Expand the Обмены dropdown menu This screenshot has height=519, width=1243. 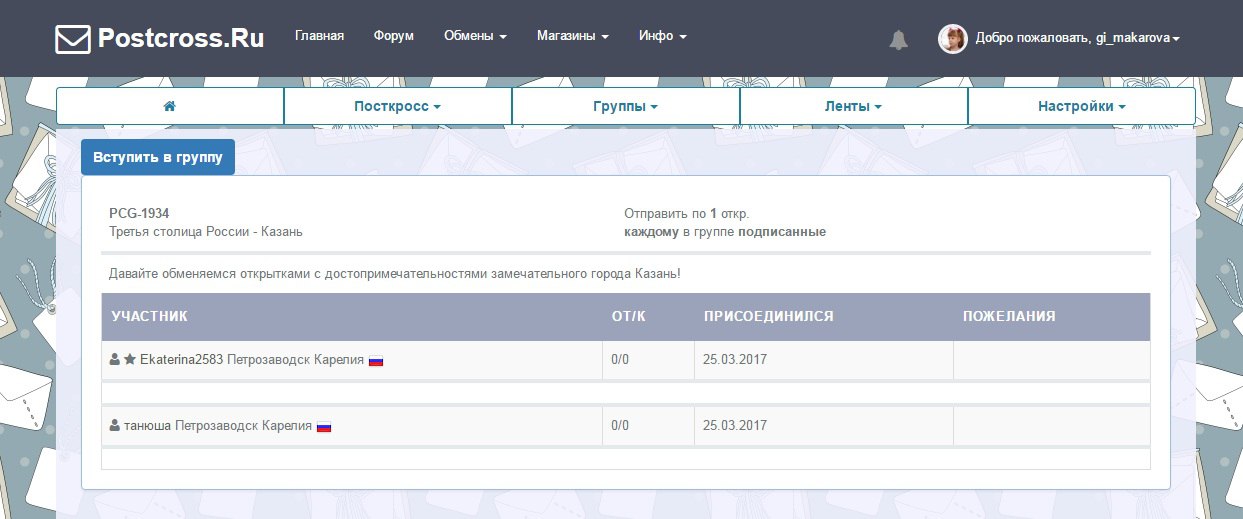coord(475,36)
